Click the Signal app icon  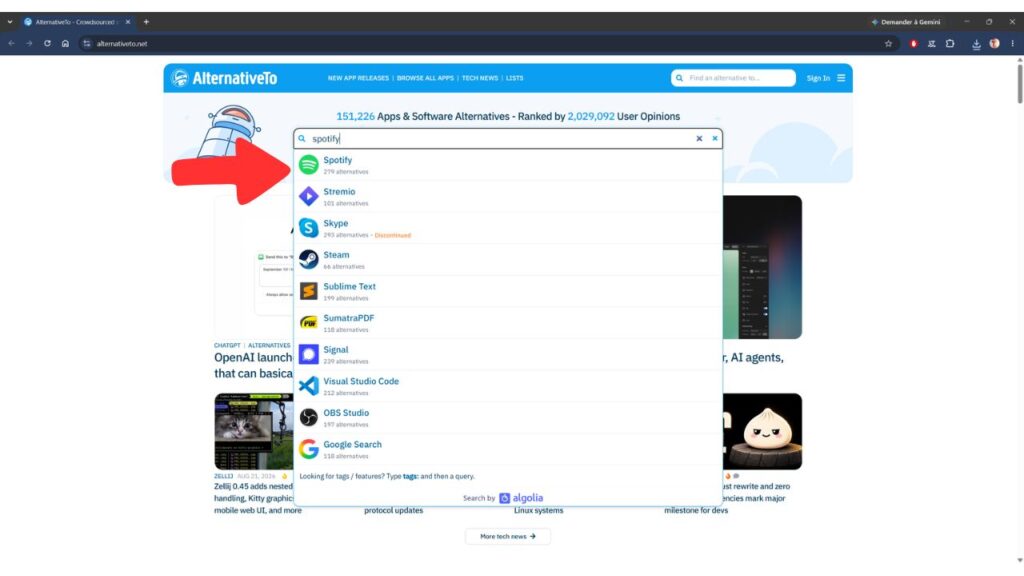[x=308, y=354]
